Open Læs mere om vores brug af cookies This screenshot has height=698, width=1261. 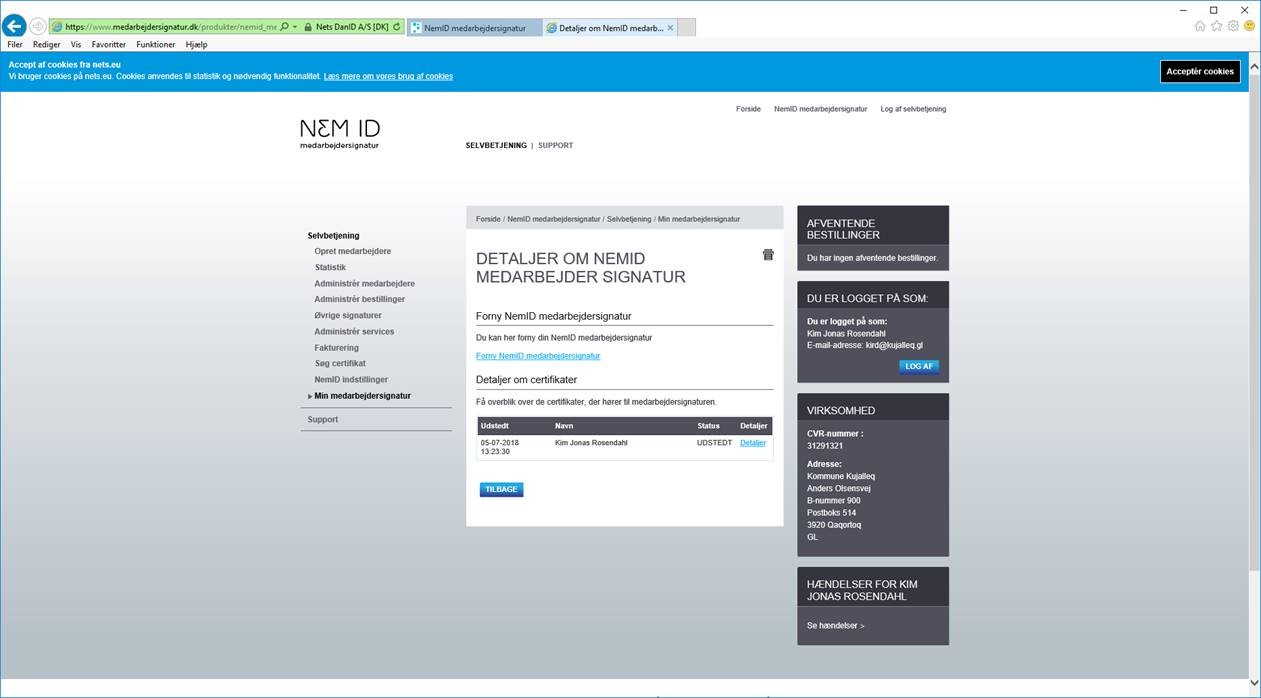click(388, 76)
